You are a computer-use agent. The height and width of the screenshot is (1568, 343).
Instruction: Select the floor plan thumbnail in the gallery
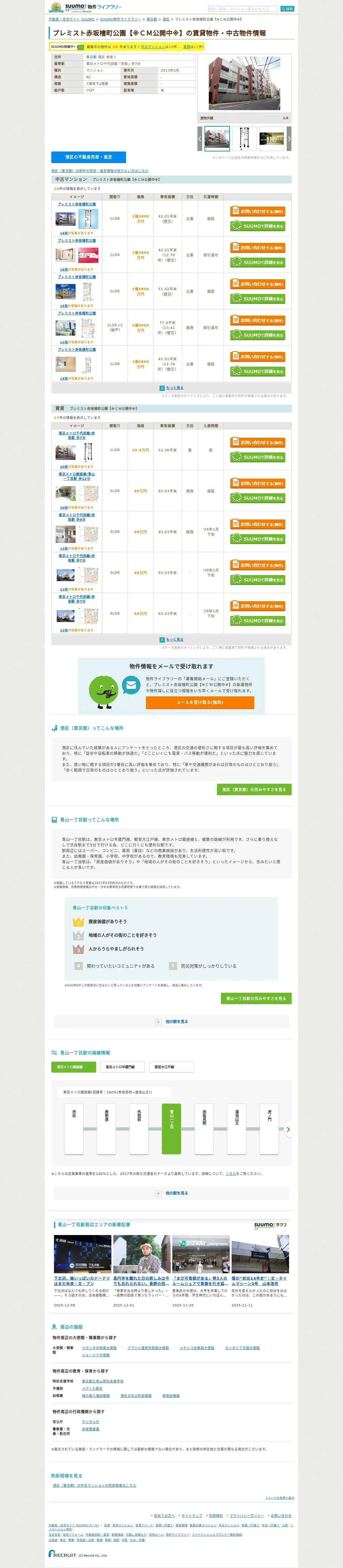point(244,139)
